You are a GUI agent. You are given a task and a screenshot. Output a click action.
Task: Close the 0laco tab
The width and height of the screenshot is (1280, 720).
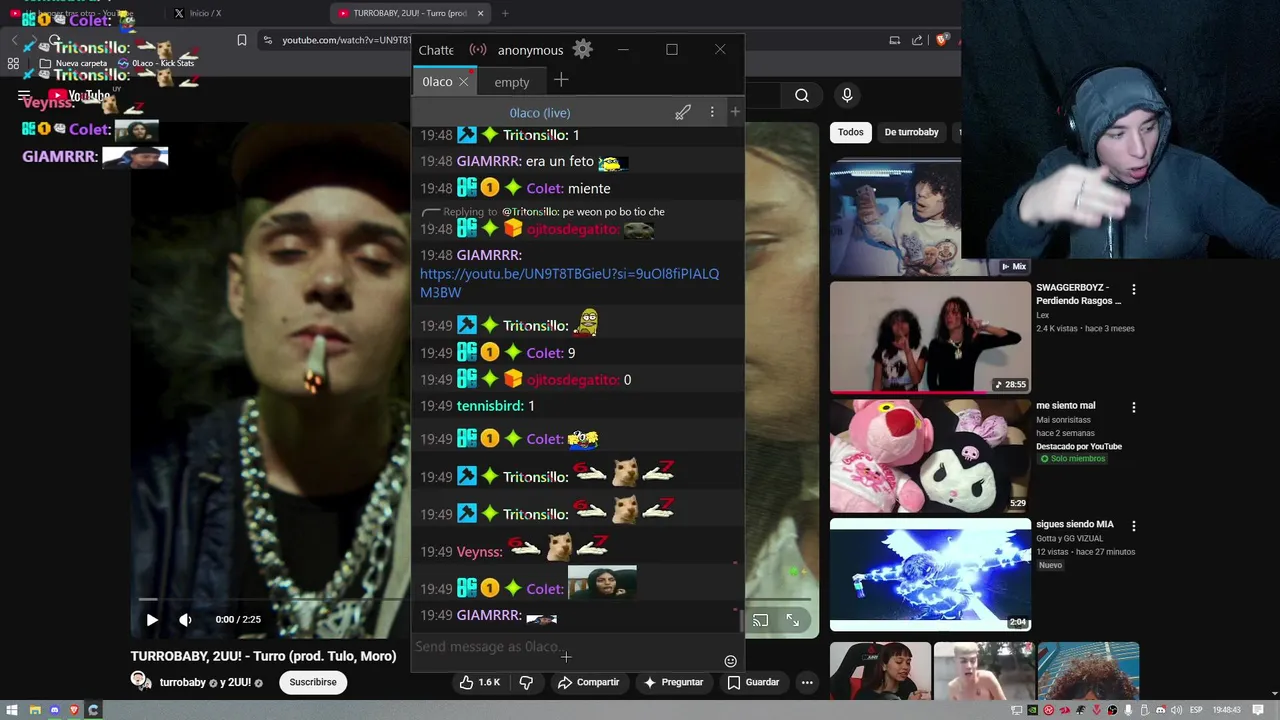coord(464,82)
